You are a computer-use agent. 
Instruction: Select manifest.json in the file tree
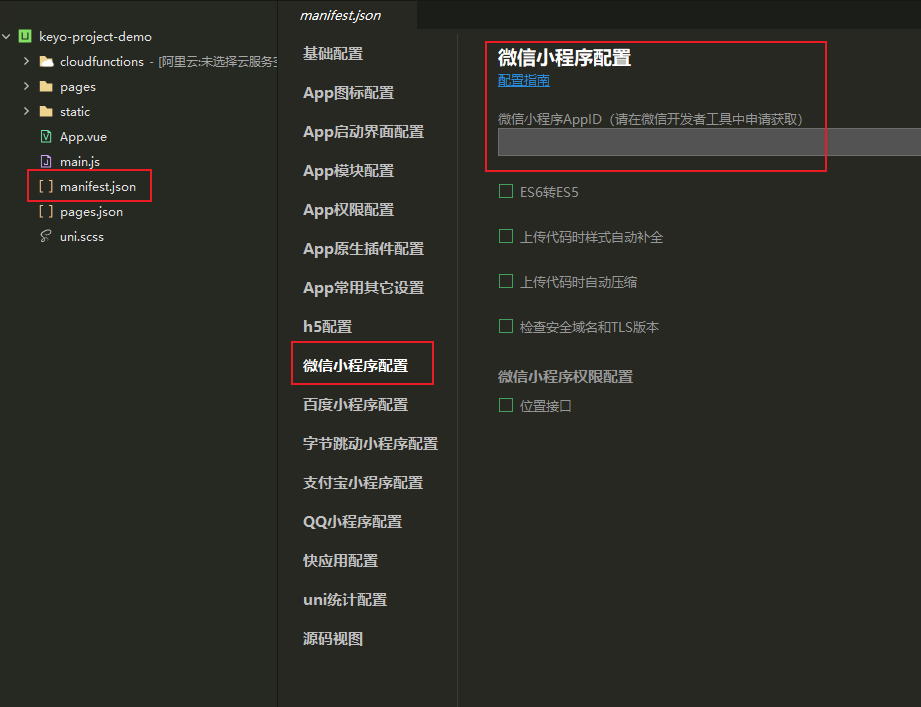click(98, 187)
